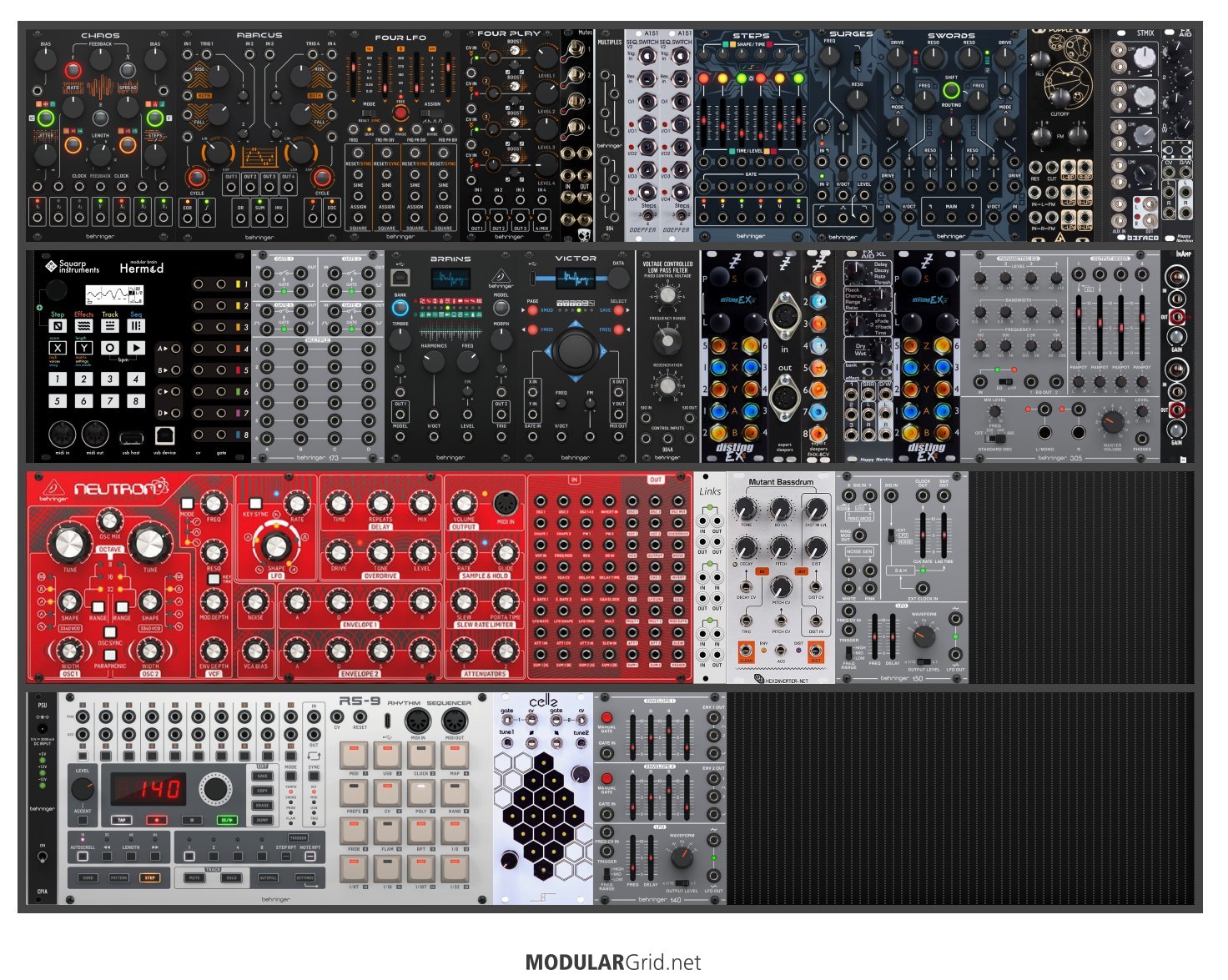Tap the CLOCK pad on RS-9
This screenshot has height=980, width=1228.
point(420,756)
